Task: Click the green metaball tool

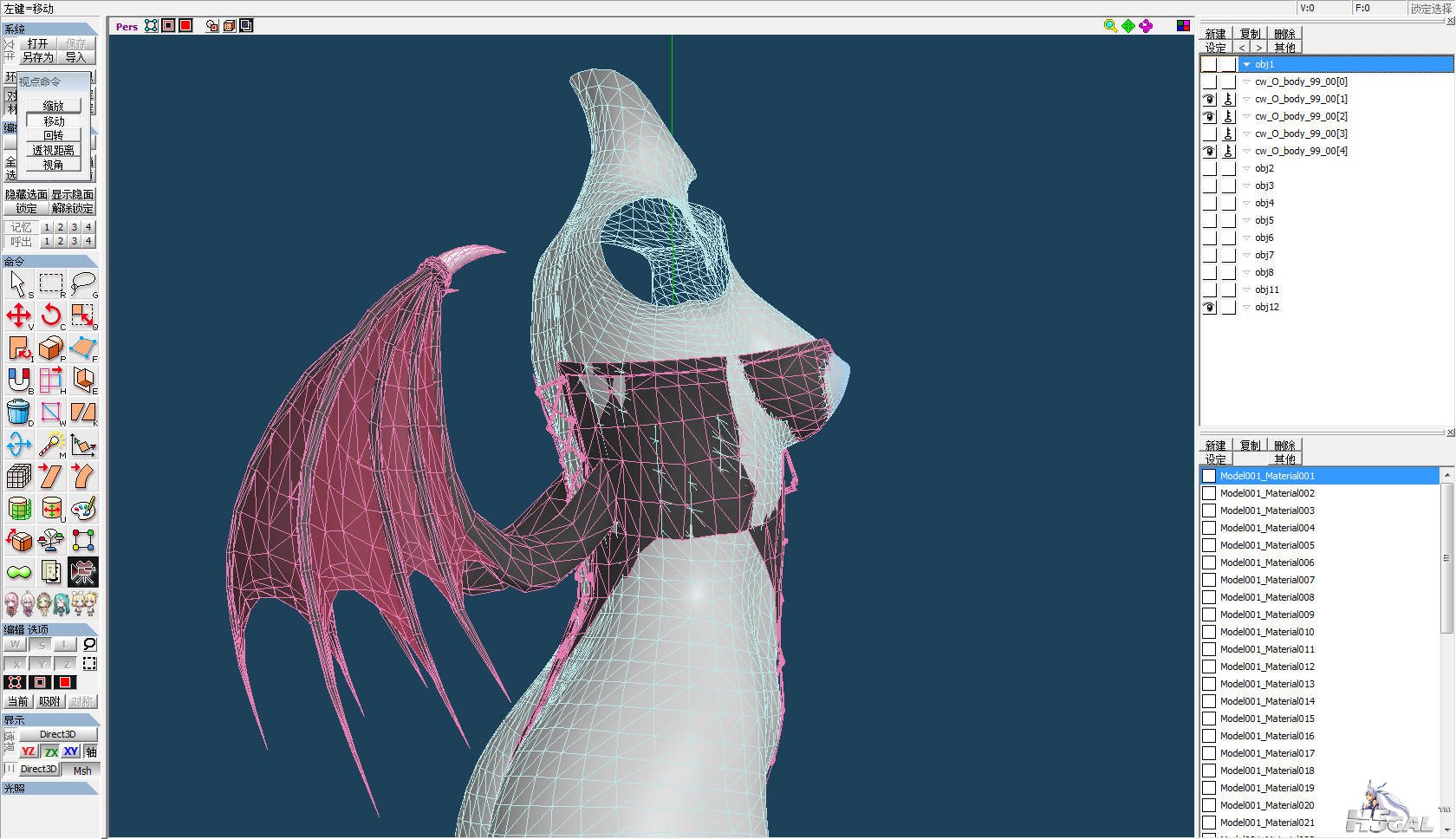Action: tap(18, 572)
